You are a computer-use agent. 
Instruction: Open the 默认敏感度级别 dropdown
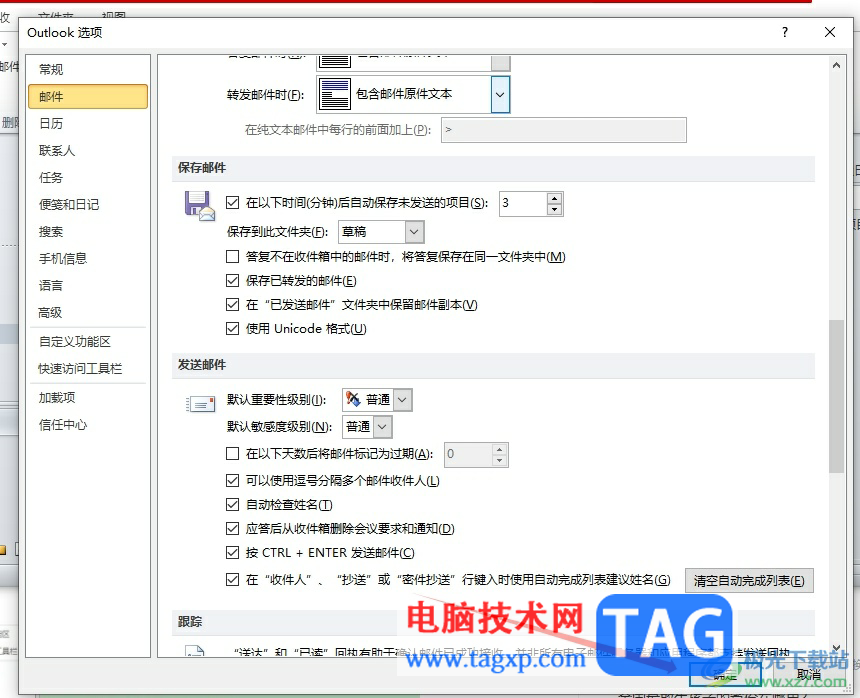(x=383, y=427)
